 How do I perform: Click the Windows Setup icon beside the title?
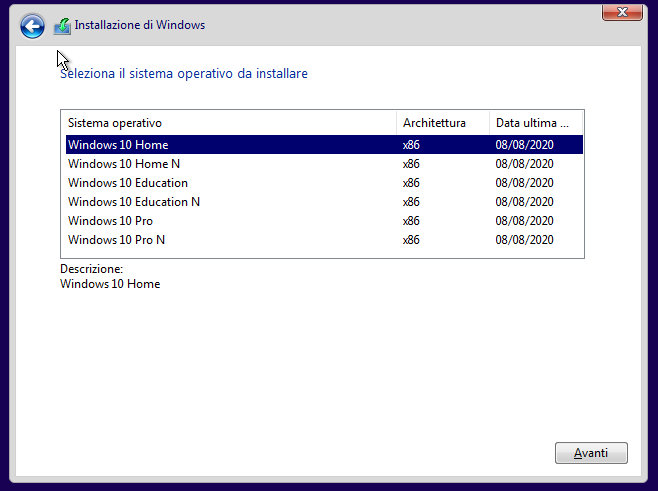[62, 26]
